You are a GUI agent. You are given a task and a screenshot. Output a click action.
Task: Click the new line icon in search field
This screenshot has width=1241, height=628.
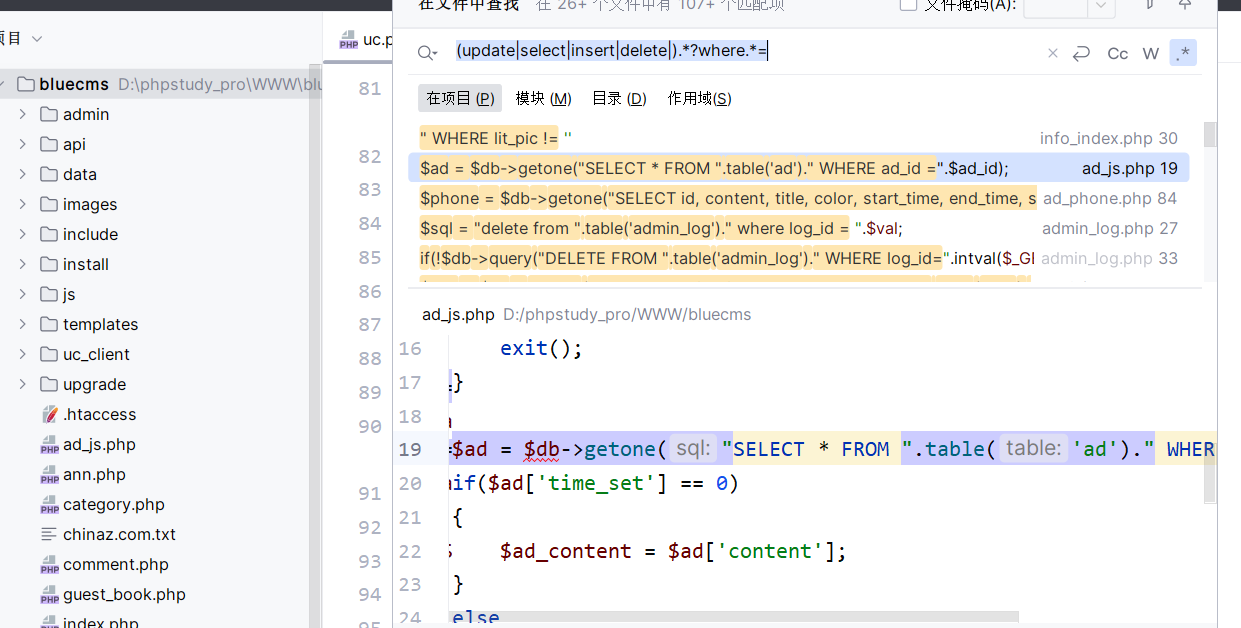click(1081, 53)
